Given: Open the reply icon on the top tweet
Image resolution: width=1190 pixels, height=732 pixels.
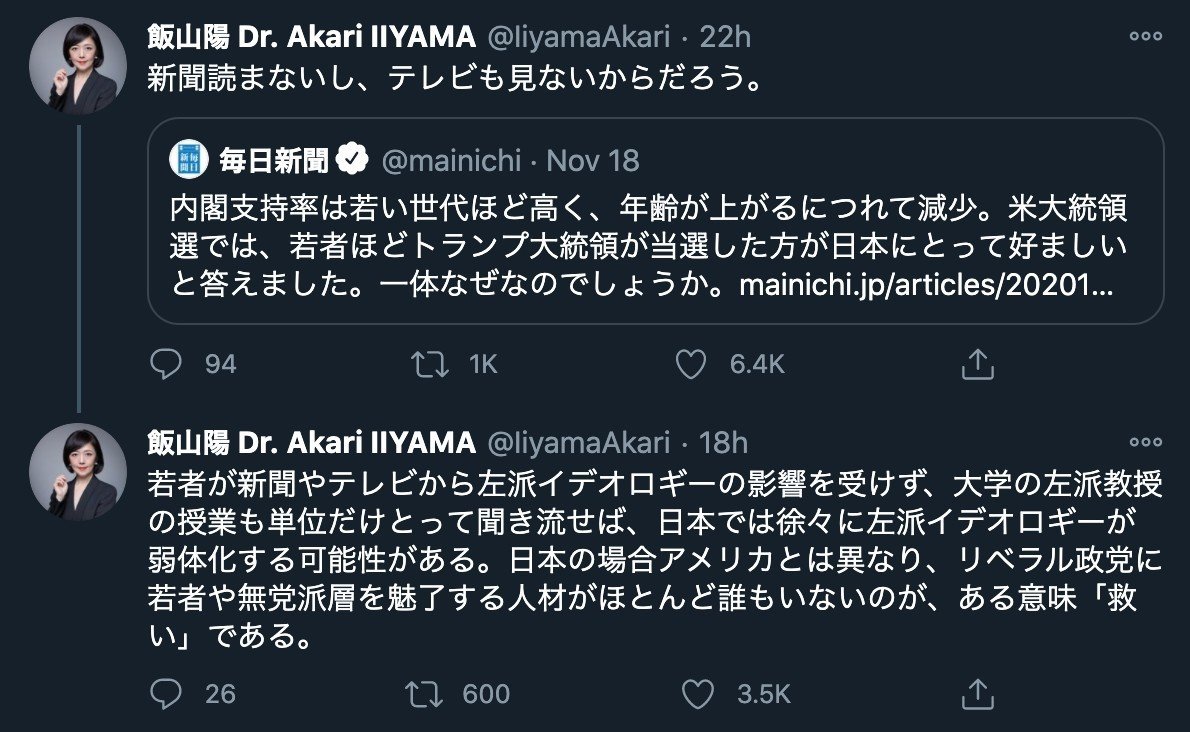Looking at the screenshot, I should tap(166, 364).
